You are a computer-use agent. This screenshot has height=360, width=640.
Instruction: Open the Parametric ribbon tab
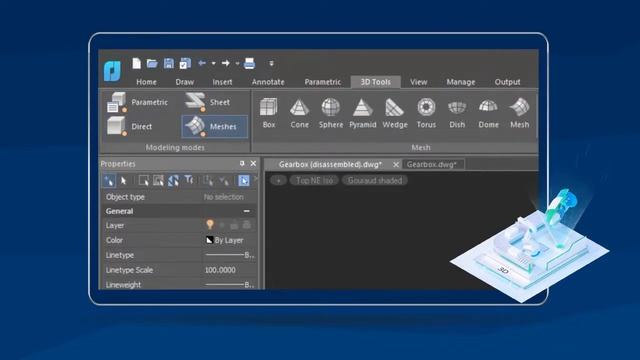[322, 82]
